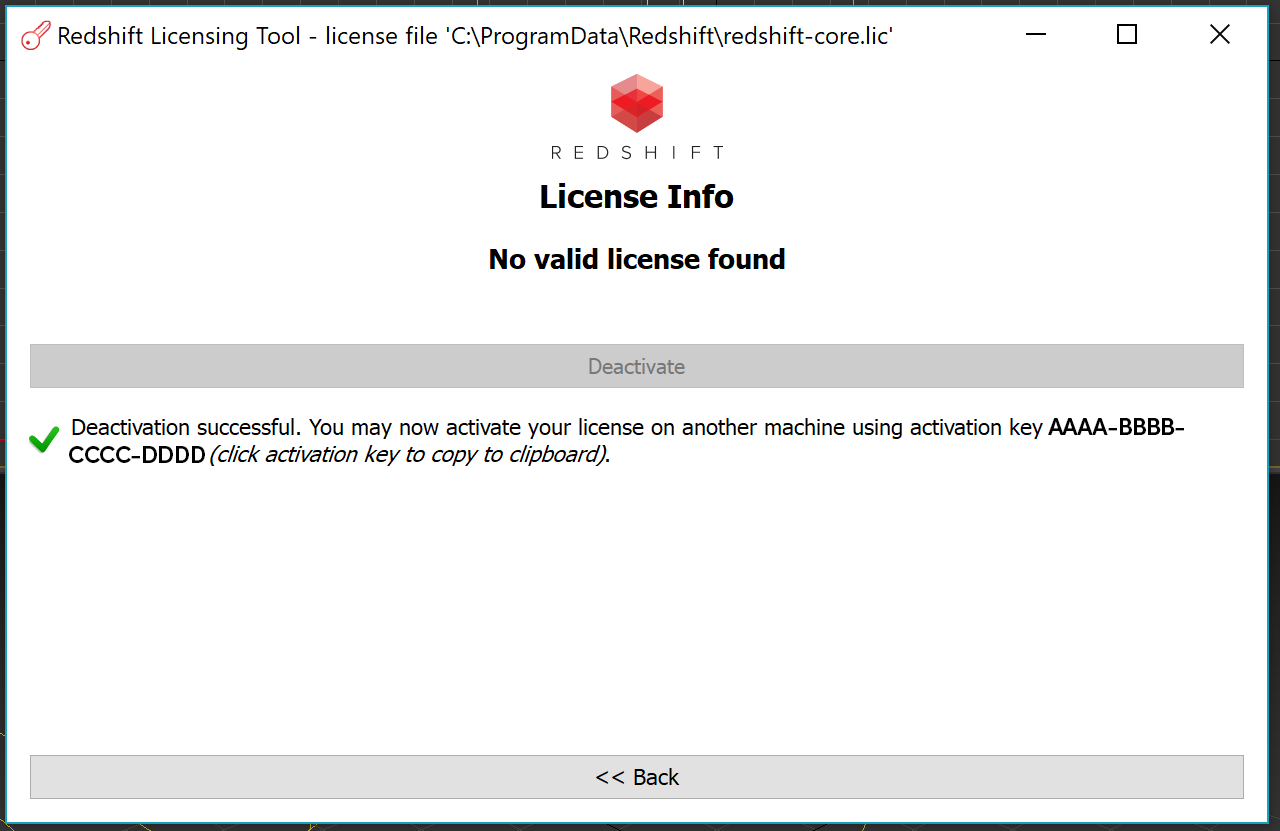Click the License Info heading

[637, 196]
